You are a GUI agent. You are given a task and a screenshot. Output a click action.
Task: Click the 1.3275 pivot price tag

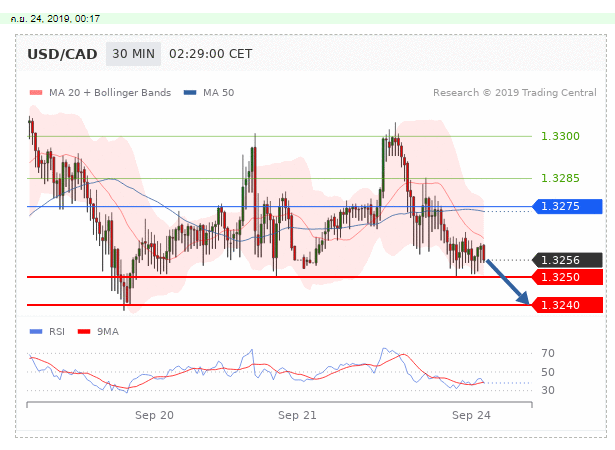[x=567, y=206]
